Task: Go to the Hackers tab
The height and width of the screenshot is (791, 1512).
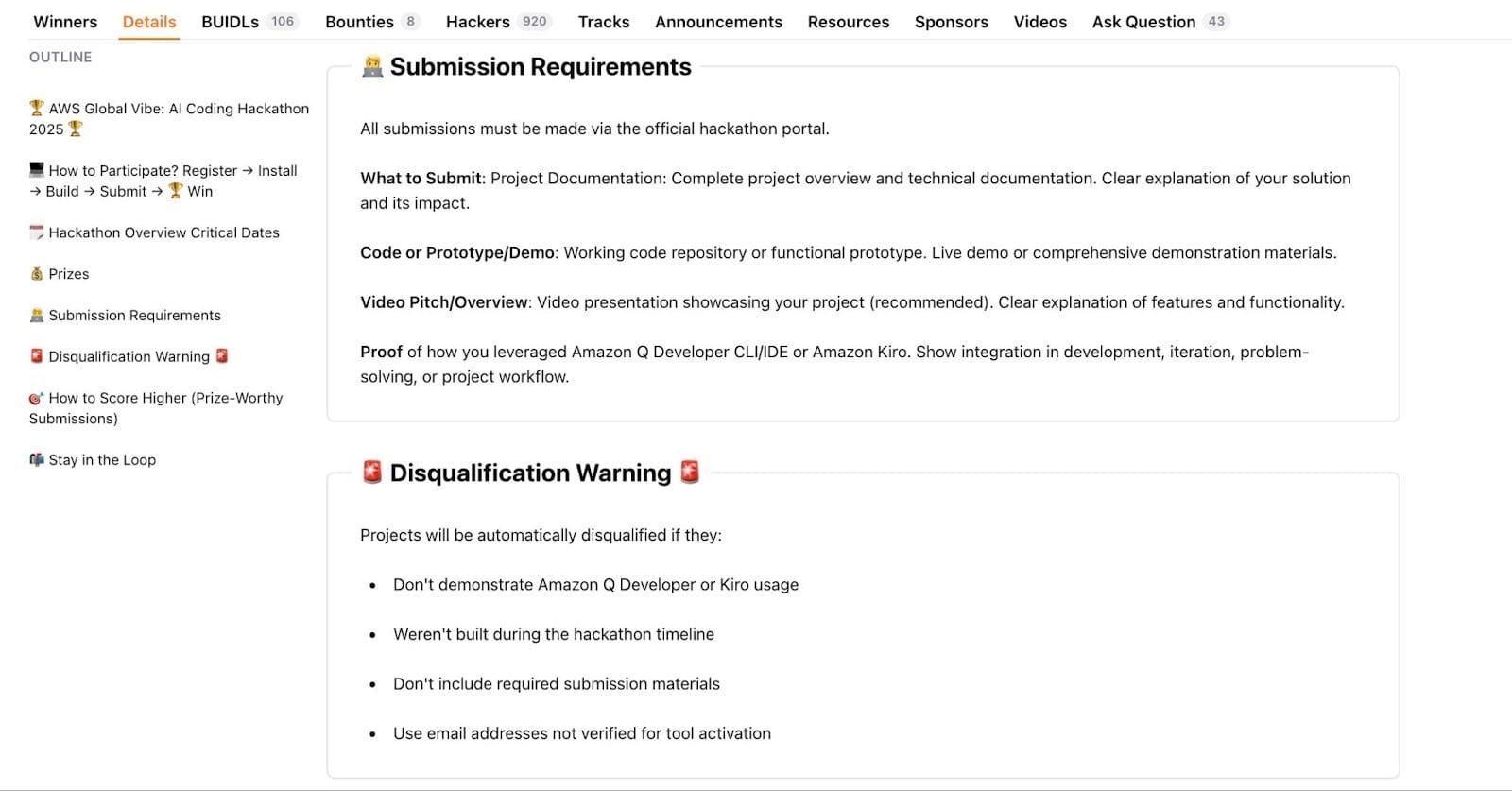Action: tap(477, 21)
